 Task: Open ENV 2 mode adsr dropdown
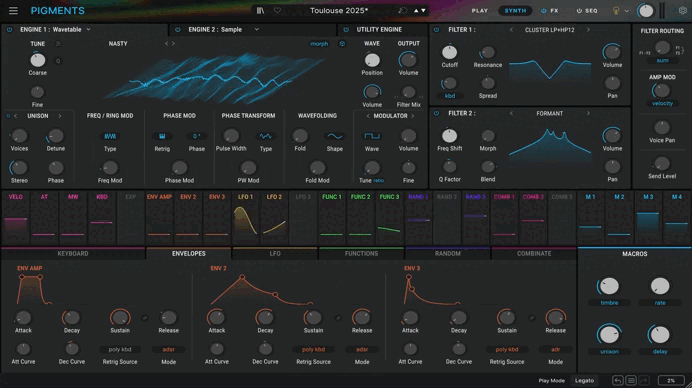click(362, 350)
